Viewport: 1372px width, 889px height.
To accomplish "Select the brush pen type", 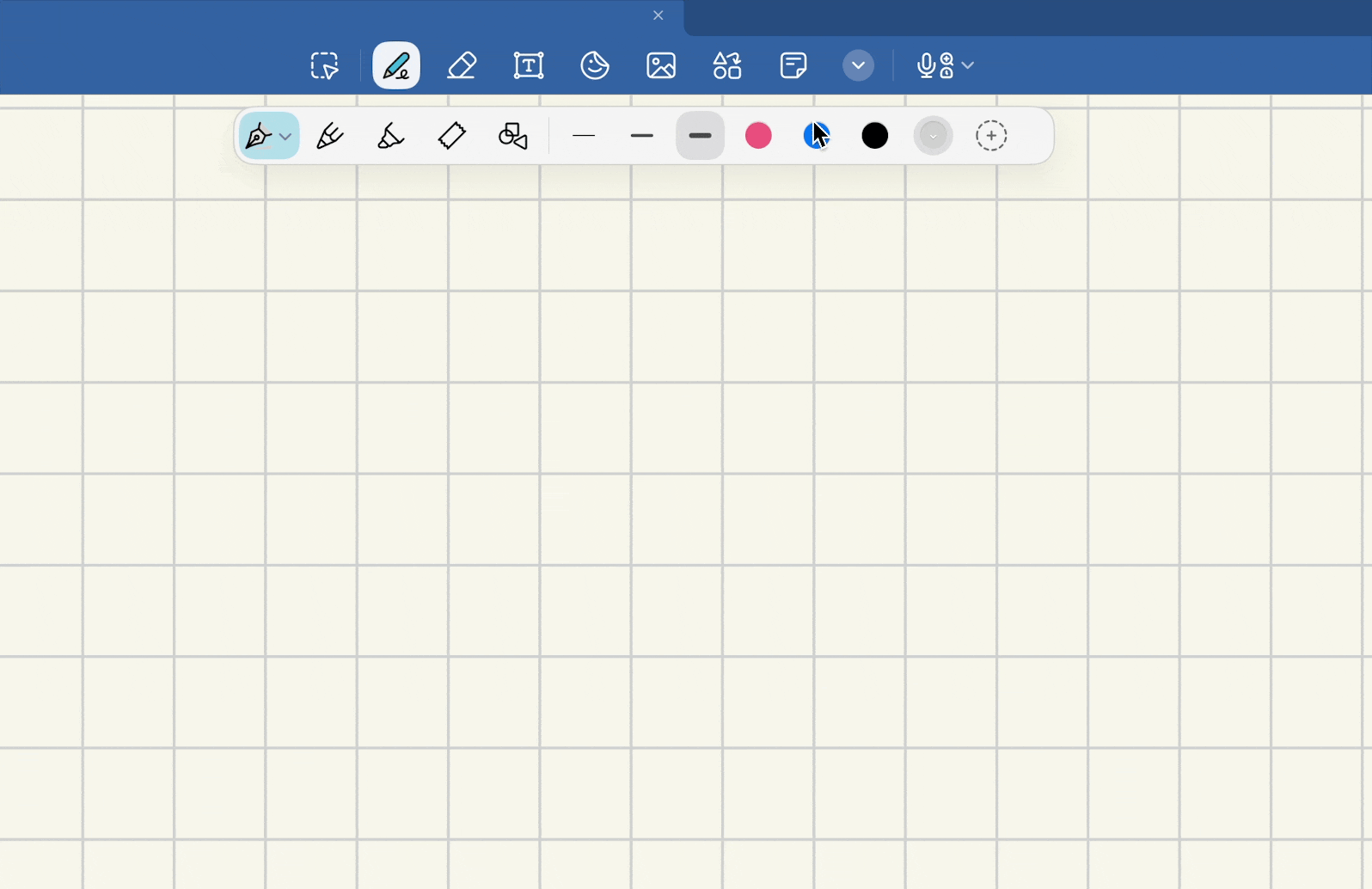I will tap(329, 136).
